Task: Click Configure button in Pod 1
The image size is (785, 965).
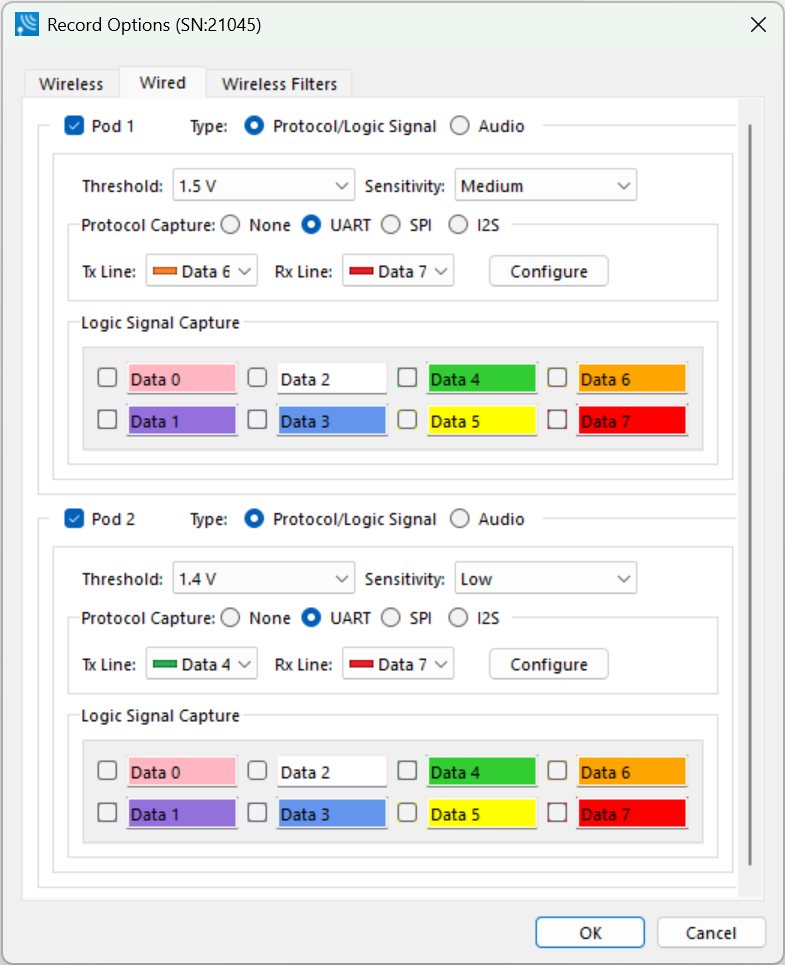Action: pyautogui.click(x=549, y=271)
